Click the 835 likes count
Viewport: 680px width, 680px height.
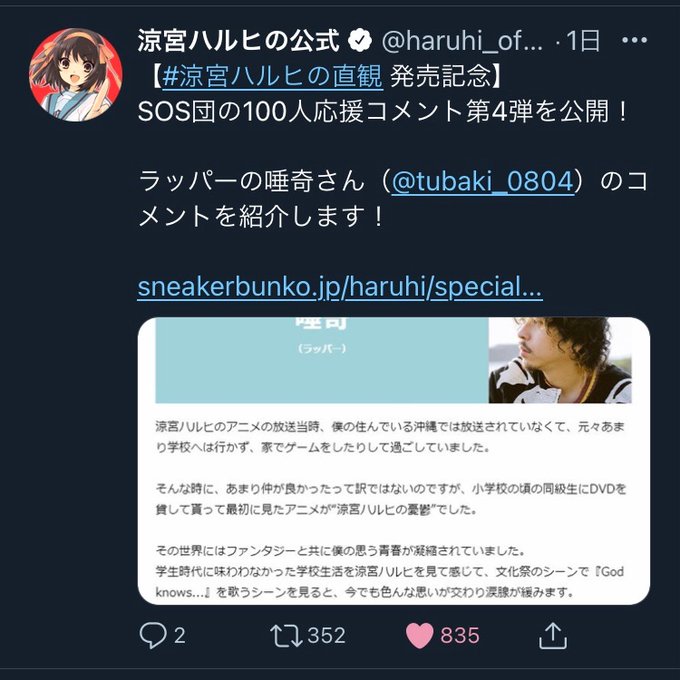click(x=460, y=635)
